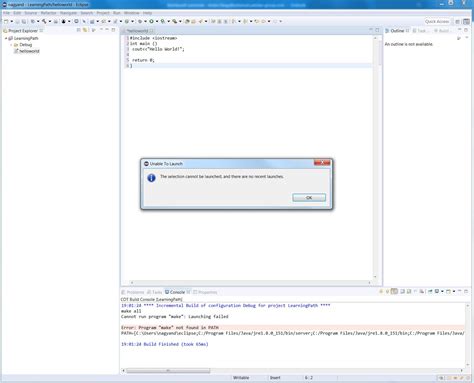Open the Tasks tab in bottom panel
The width and height of the screenshot is (474, 383).
tap(154, 292)
